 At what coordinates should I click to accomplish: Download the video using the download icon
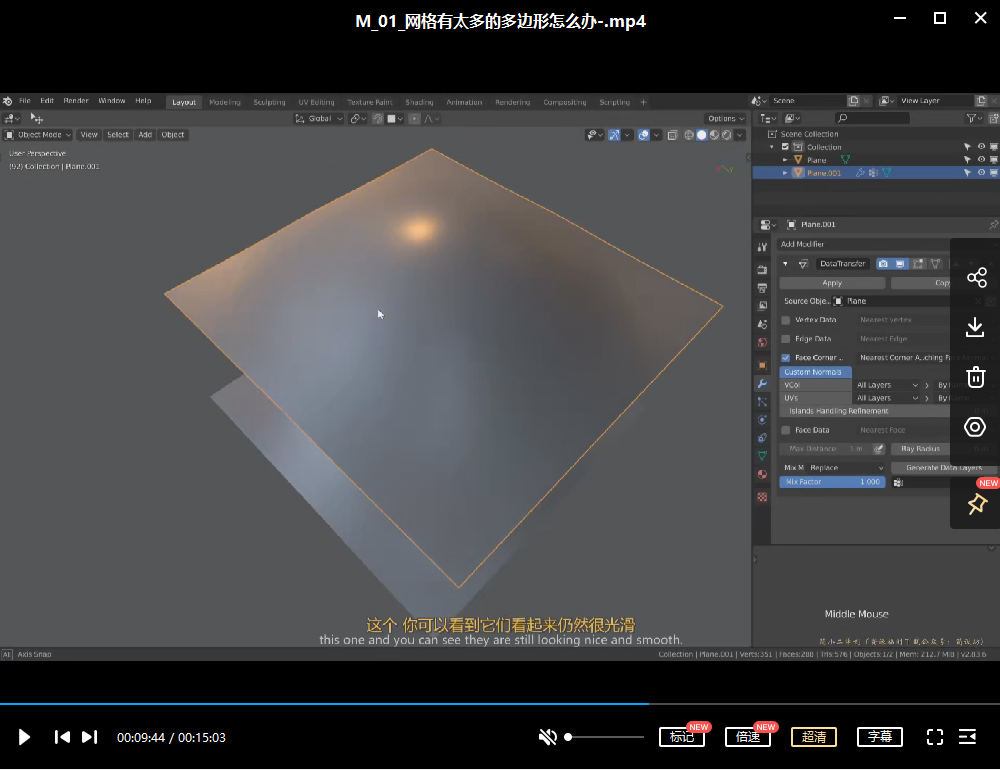(976, 327)
